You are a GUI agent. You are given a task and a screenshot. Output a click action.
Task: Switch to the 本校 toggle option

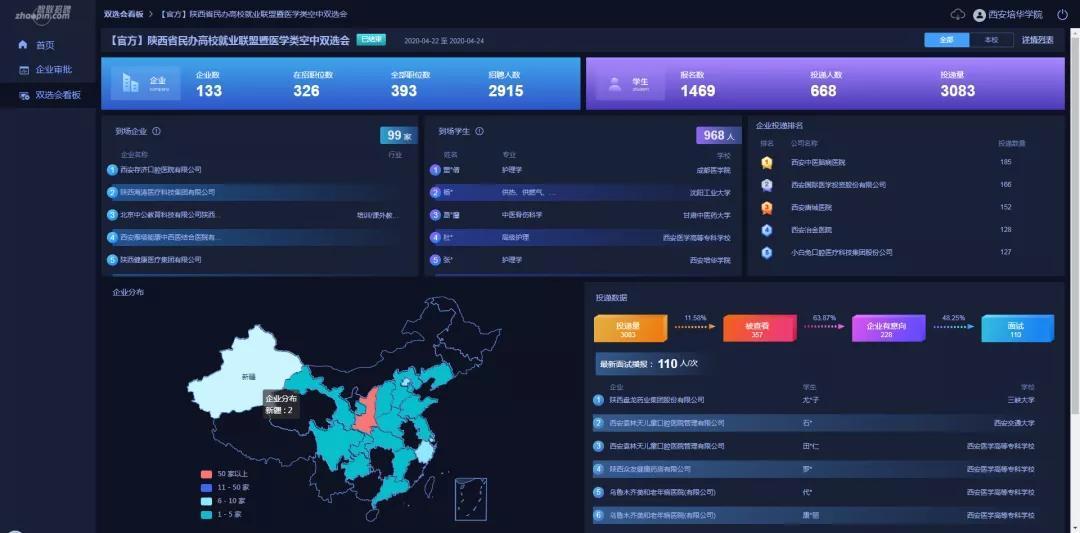tap(991, 40)
